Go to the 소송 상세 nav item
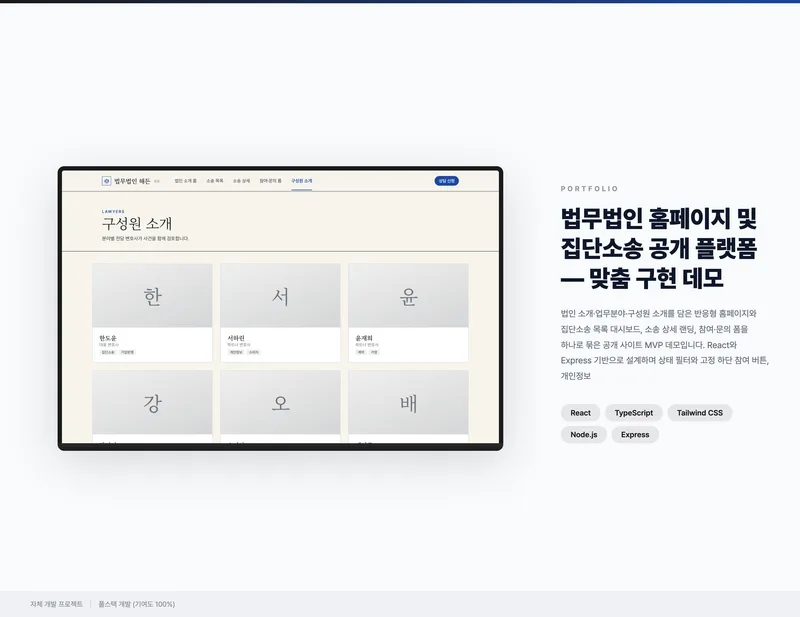Screen dimensions: 800x617 tap(241, 181)
